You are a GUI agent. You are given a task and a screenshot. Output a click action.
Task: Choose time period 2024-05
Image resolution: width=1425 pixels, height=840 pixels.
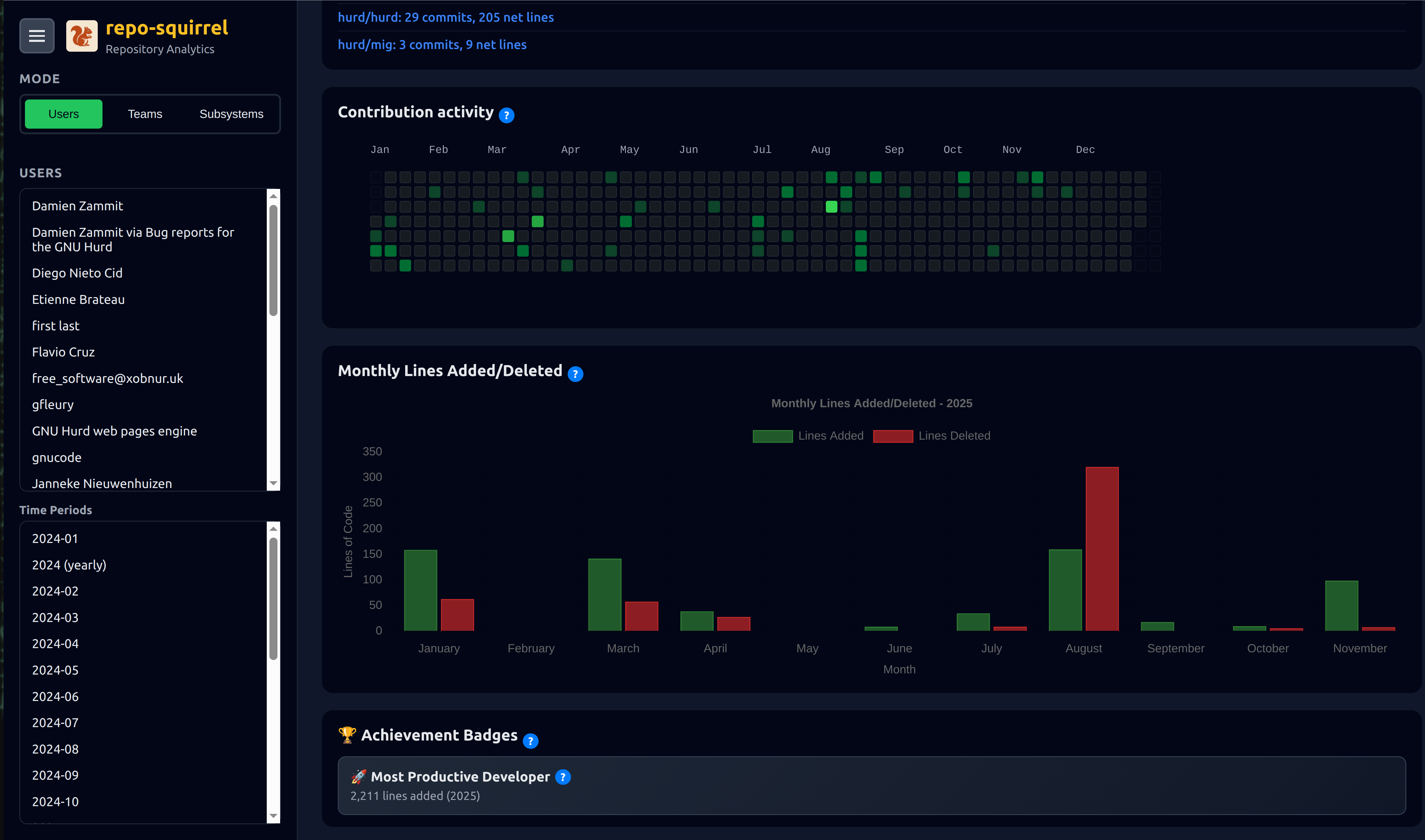point(55,670)
